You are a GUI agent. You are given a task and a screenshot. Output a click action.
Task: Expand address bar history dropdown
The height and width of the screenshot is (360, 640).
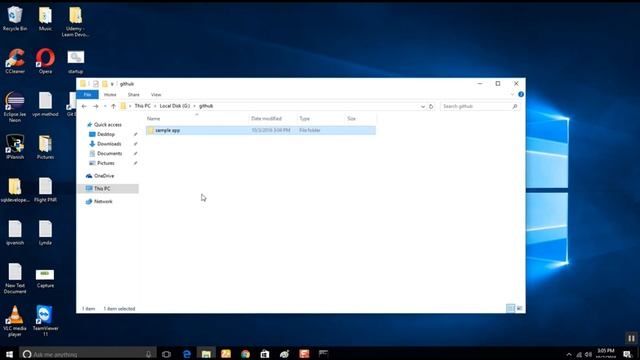click(x=423, y=107)
